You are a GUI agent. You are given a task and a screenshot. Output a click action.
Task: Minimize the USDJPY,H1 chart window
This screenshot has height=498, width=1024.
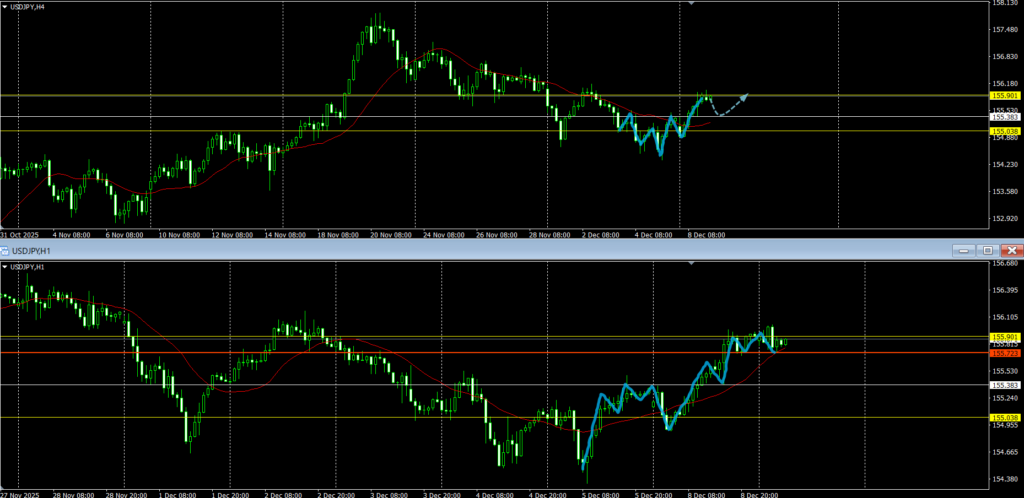tap(963, 249)
